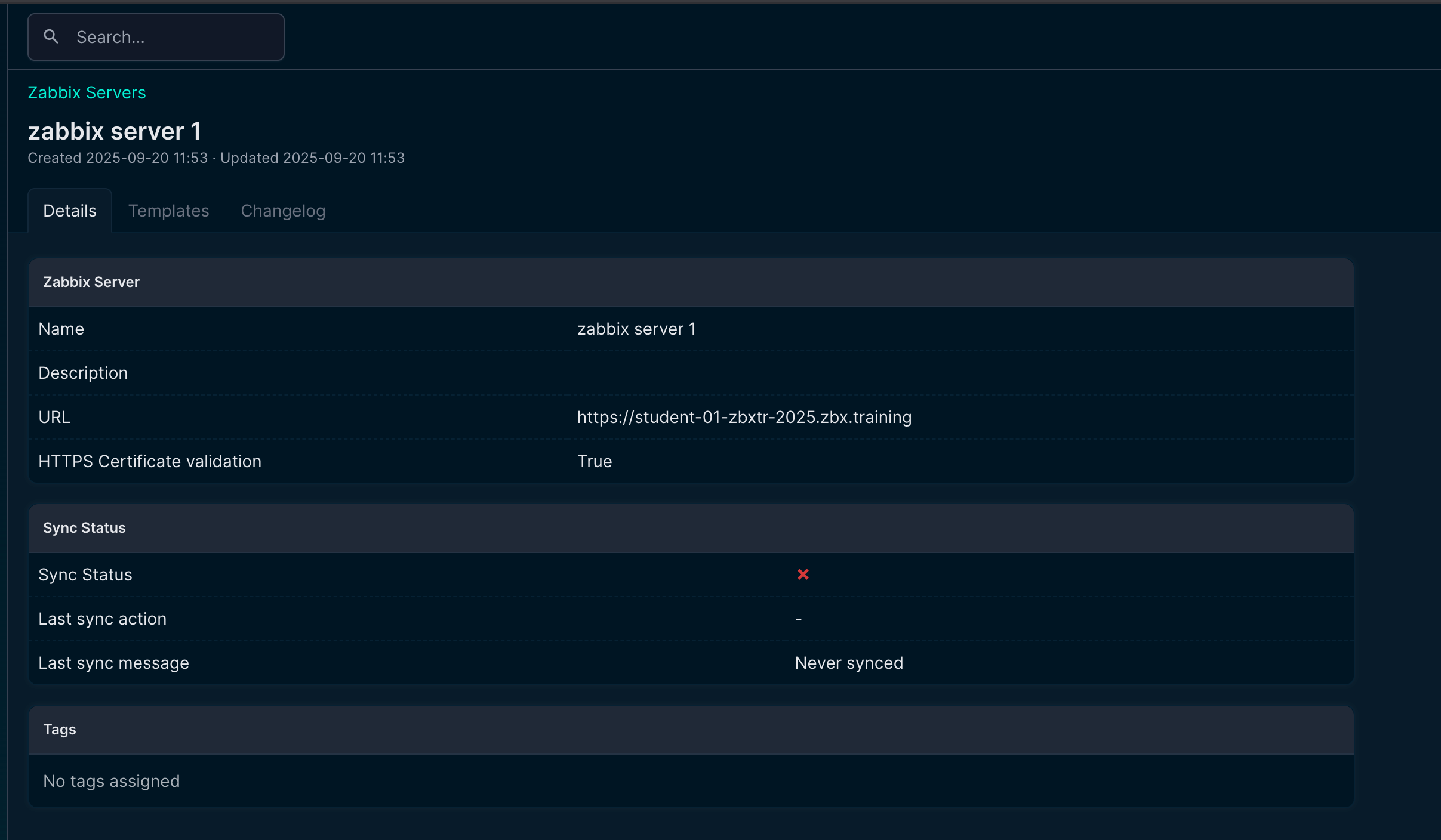Image resolution: width=1441 pixels, height=840 pixels.
Task: Click the magnifying glass search icon
Action: tap(51, 37)
